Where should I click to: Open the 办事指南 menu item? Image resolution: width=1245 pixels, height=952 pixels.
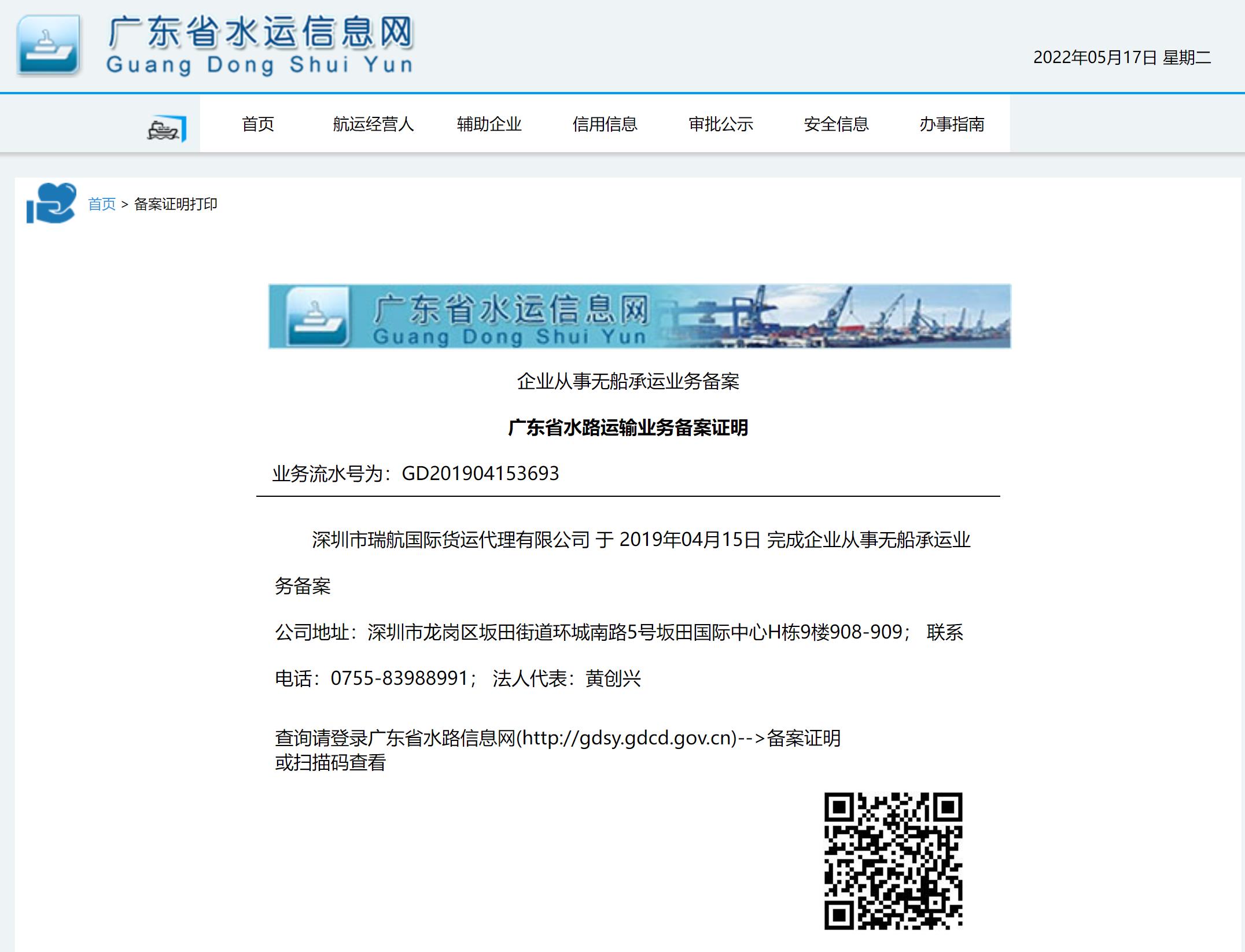[x=952, y=124]
